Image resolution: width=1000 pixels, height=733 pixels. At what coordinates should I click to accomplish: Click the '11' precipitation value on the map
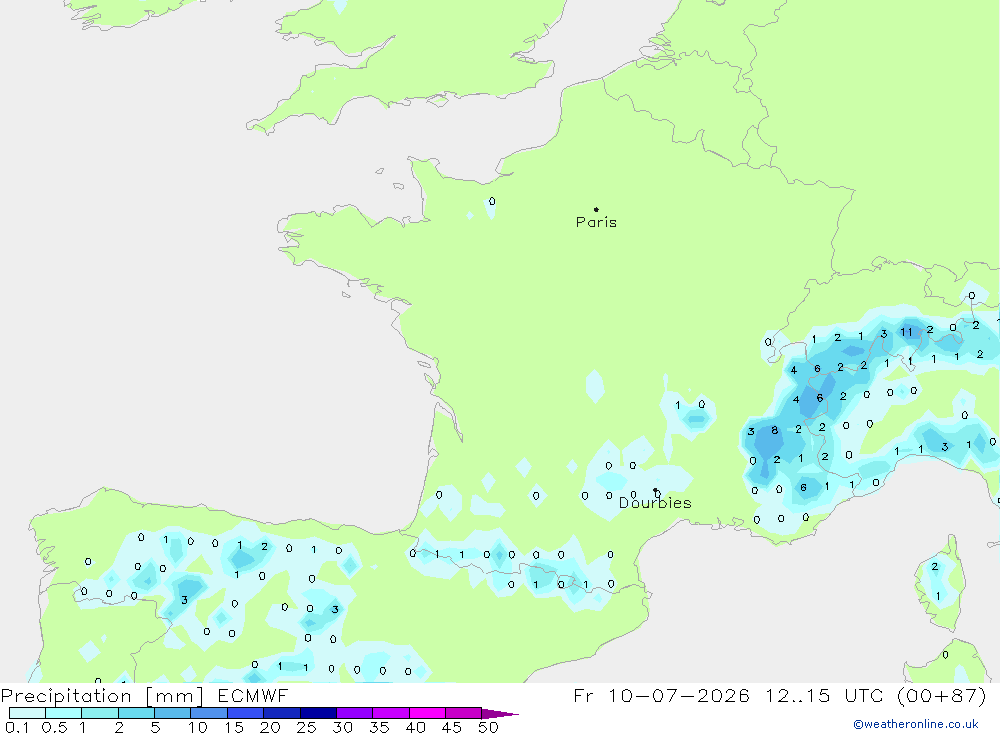(x=906, y=332)
